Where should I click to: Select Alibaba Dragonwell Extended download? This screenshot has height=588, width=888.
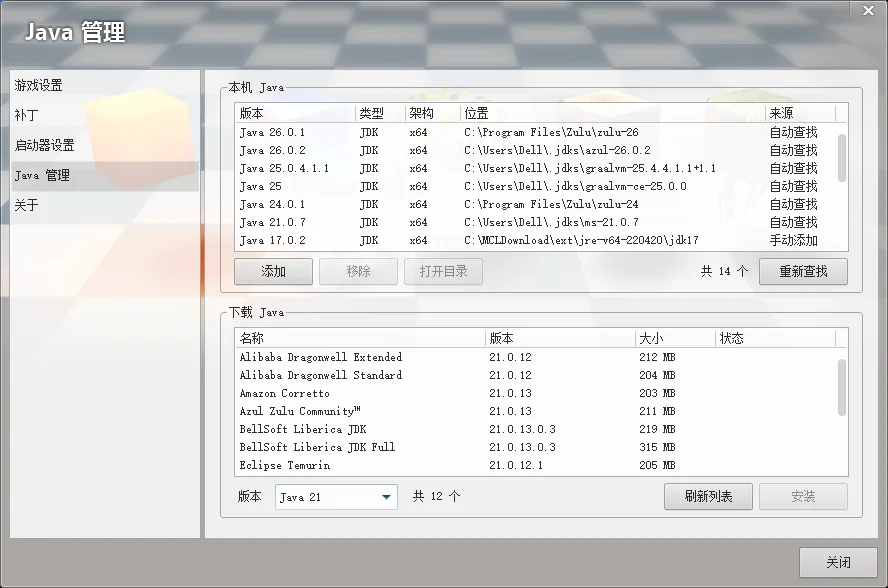pyautogui.click(x=536, y=357)
